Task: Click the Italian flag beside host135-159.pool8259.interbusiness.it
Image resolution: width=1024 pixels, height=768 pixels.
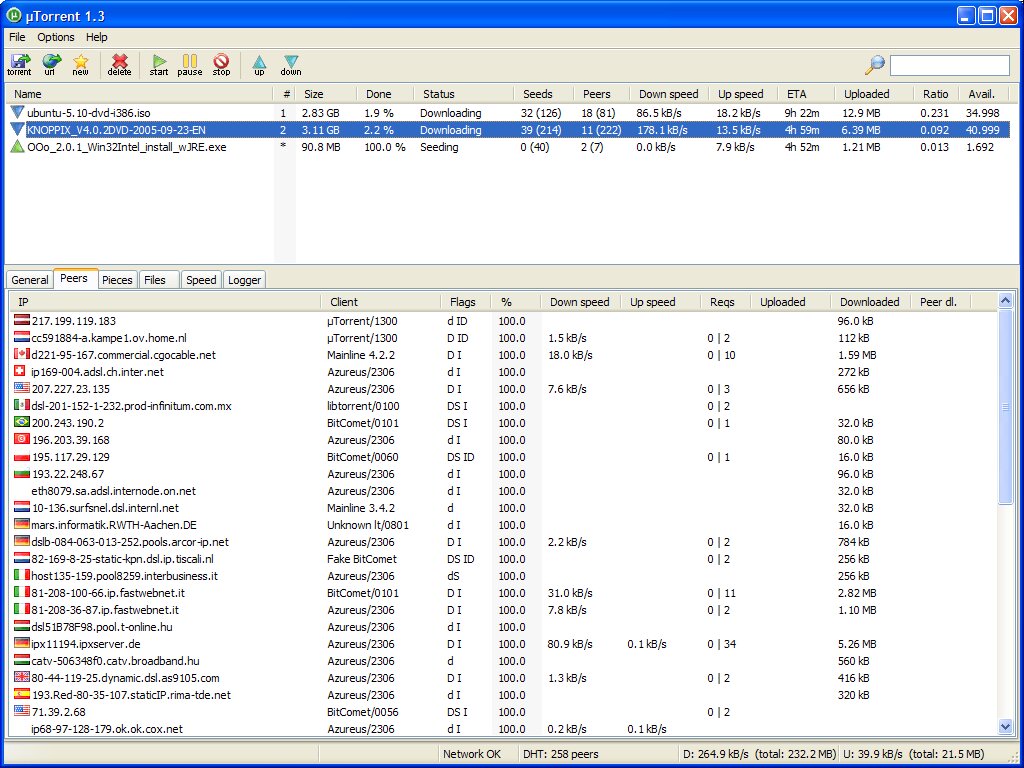Action: [x=22, y=575]
